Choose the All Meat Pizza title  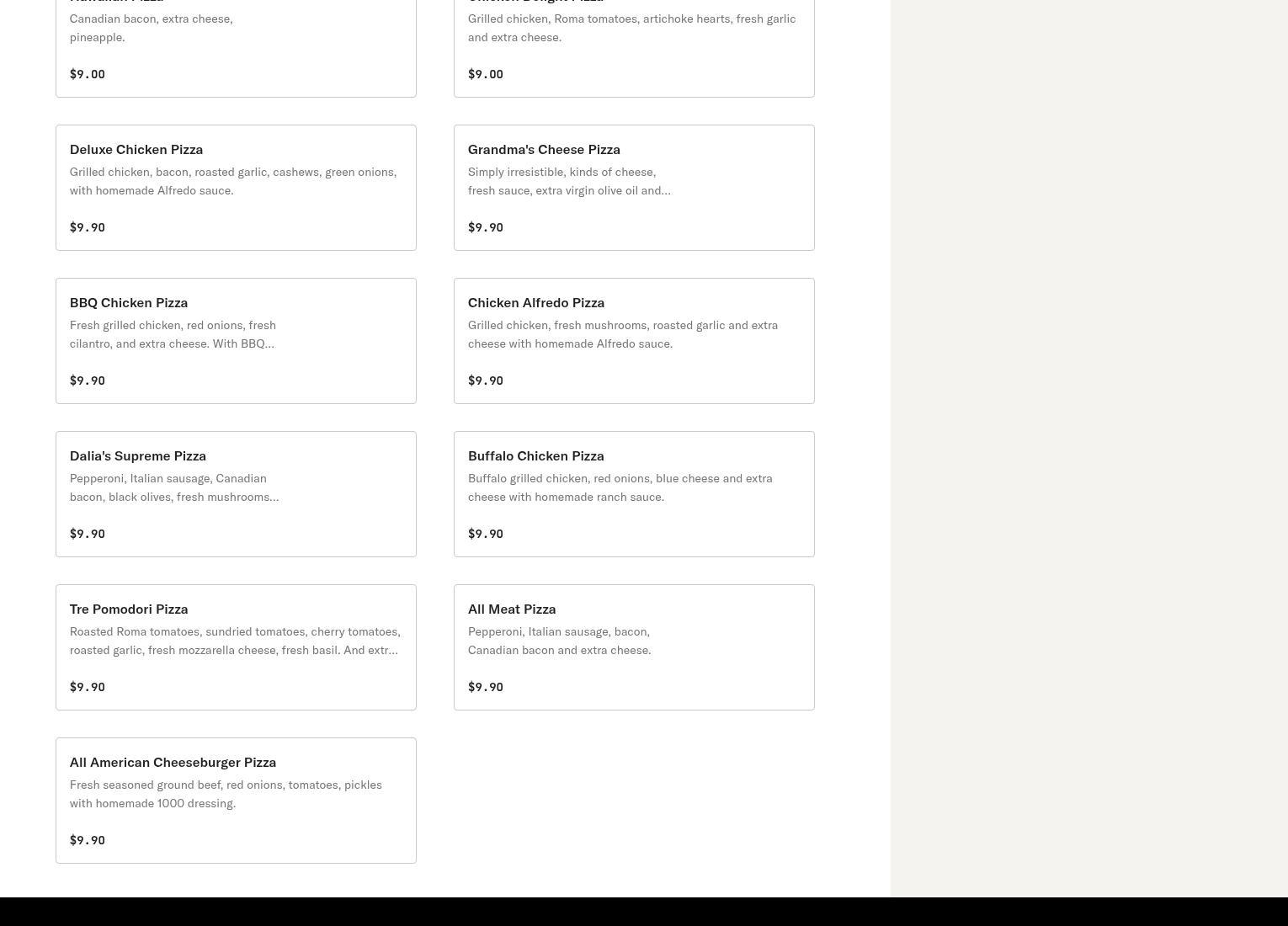[512, 609]
